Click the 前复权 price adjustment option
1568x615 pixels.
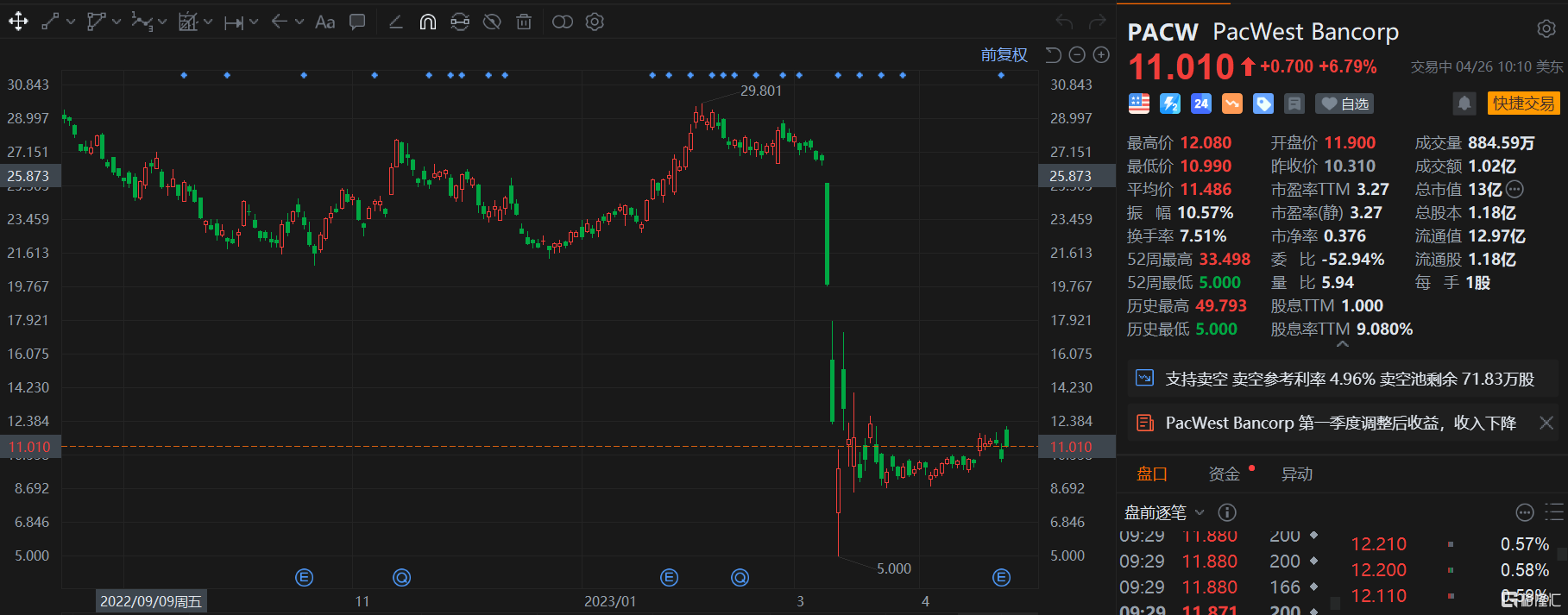pyautogui.click(x=1004, y=55)
